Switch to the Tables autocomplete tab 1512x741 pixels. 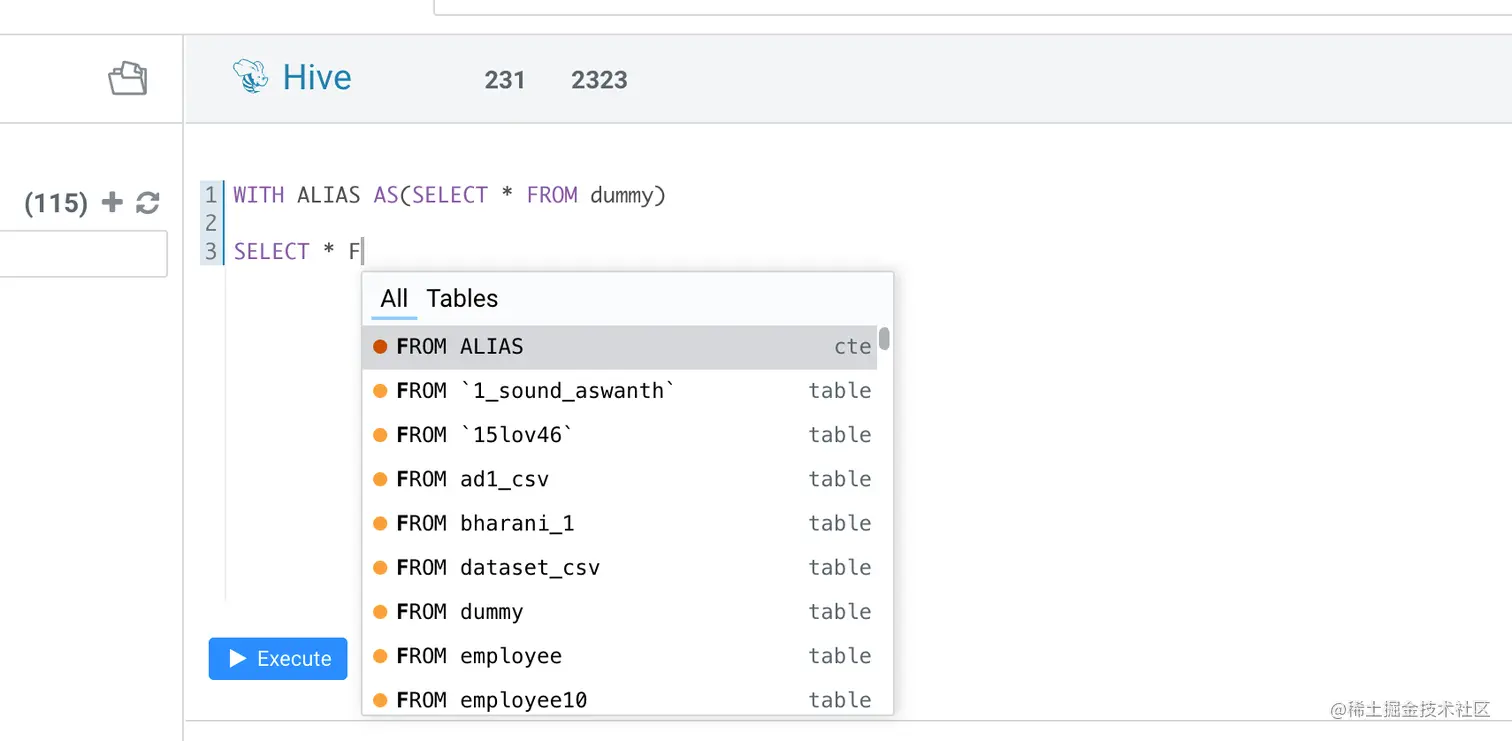point(462,298)
